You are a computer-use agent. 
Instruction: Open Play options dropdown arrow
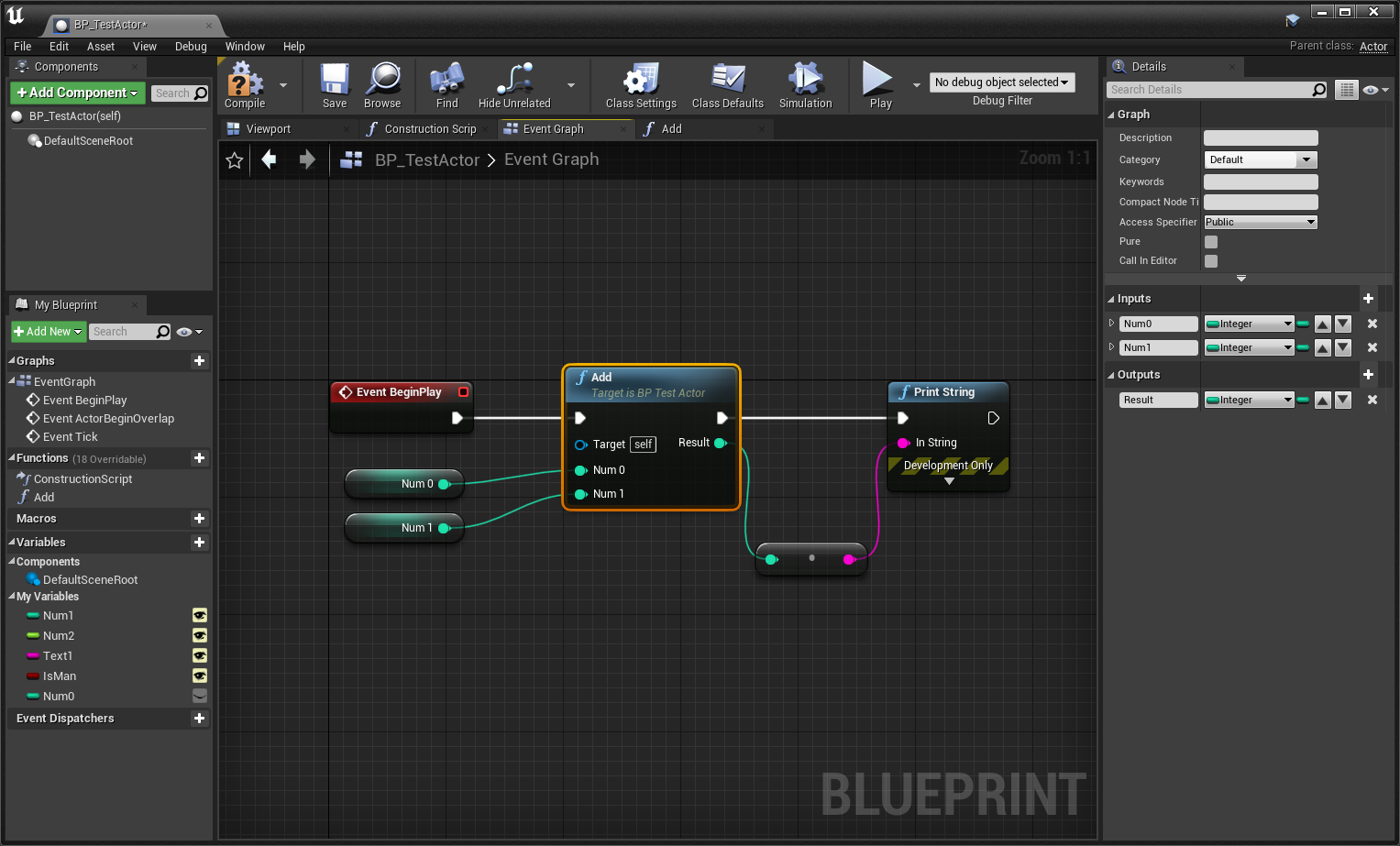coord(917,85)
